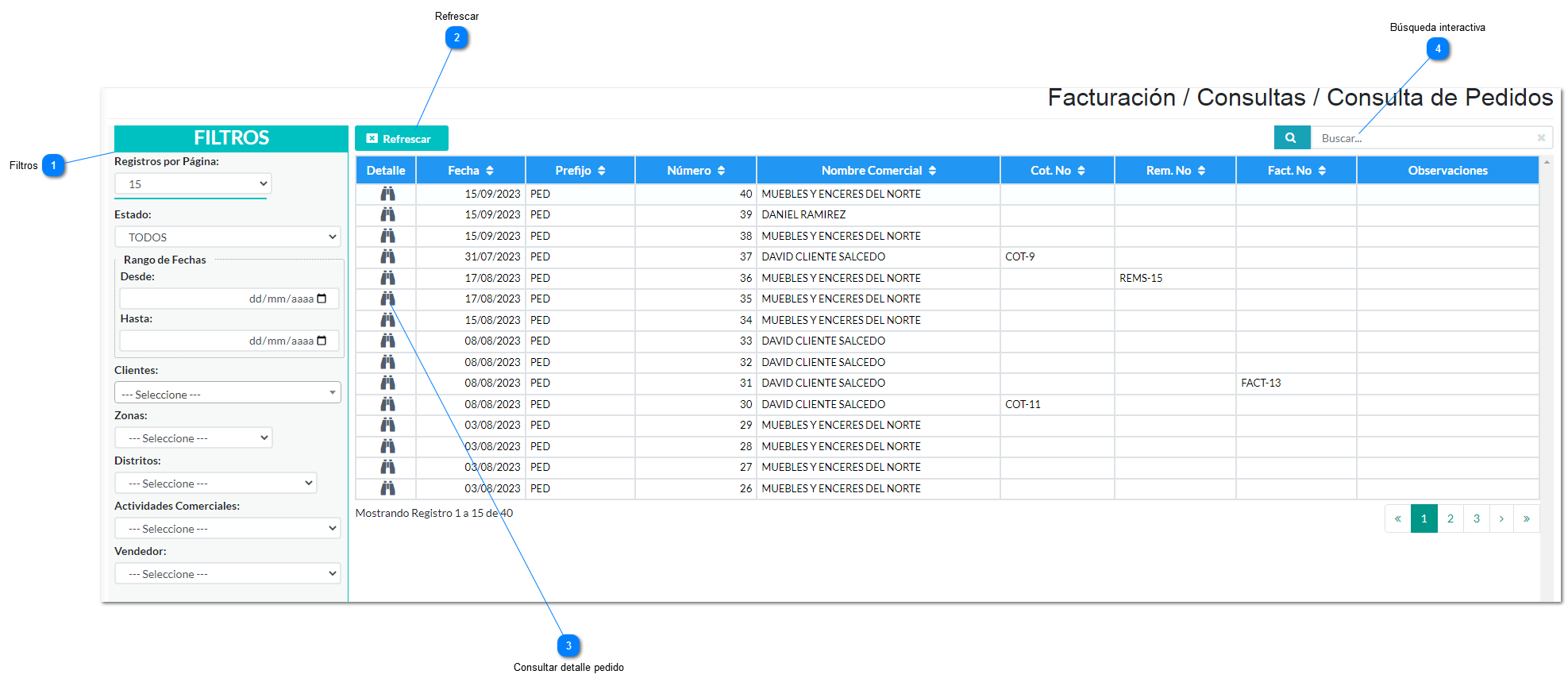Jump to first page double arrow
The width and height of the screenshot is (1568, 686).
coord(1398,518)
